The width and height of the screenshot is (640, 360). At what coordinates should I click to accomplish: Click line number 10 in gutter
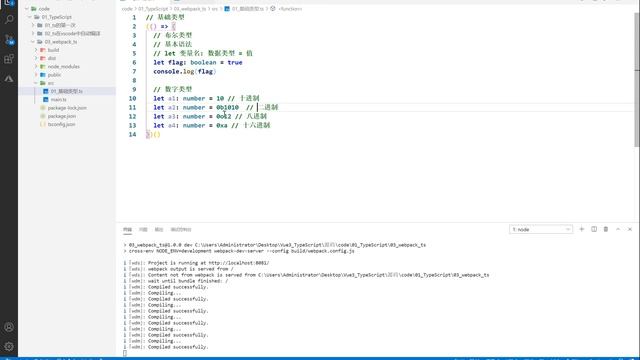[132, 98]
